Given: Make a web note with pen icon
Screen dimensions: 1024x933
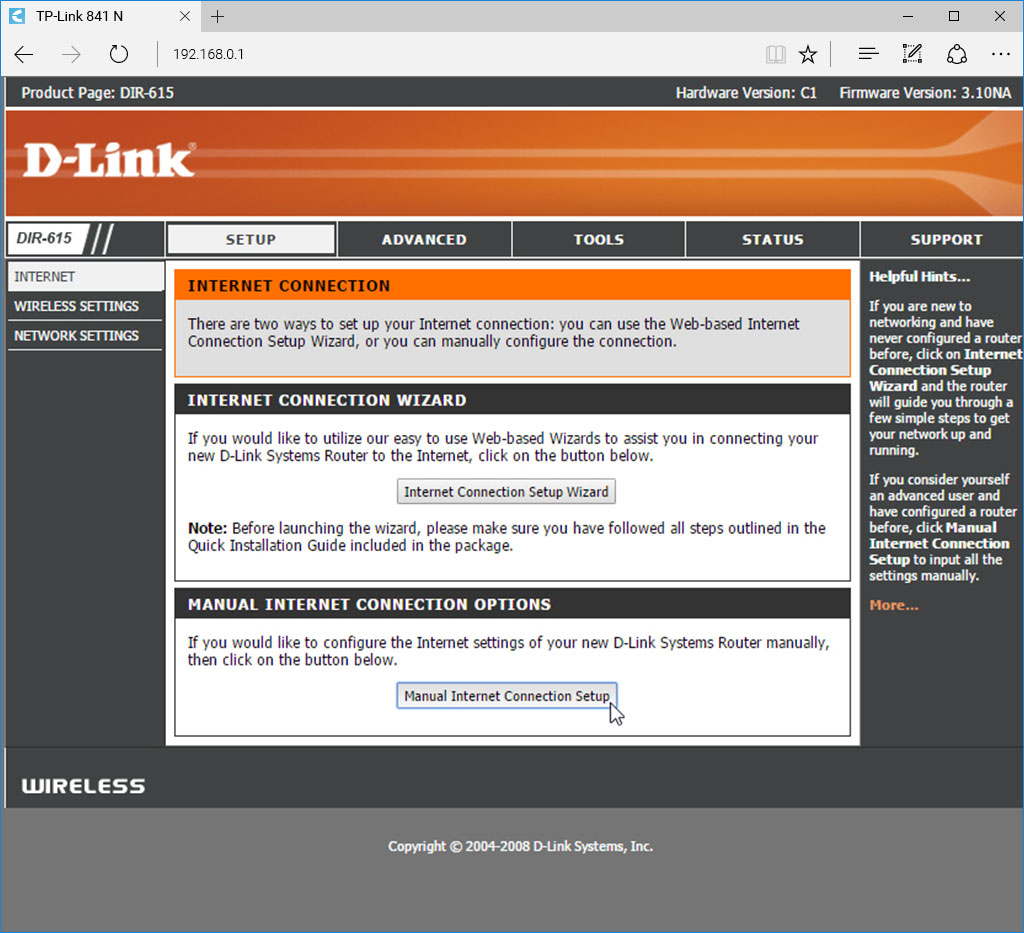Looking at the screenshot, I should click(x=912, y=54).
